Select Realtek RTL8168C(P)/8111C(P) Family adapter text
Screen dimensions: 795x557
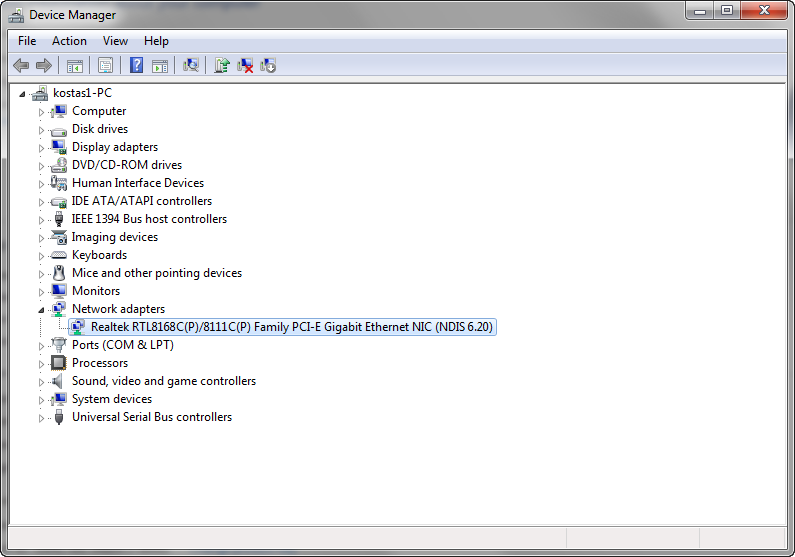point(292,327)
